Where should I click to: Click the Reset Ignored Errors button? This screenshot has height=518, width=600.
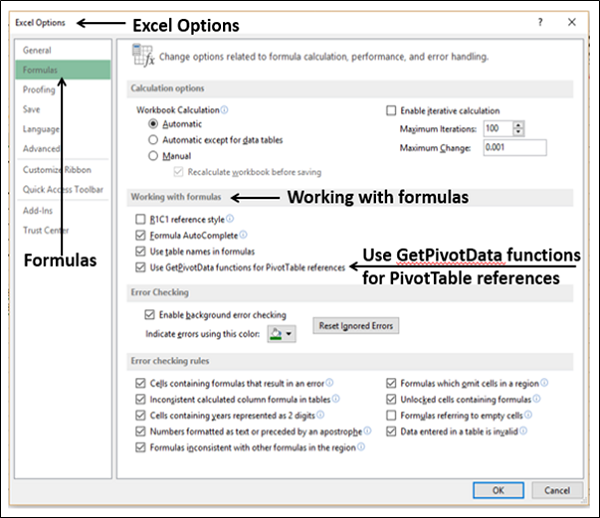(356, 326)
